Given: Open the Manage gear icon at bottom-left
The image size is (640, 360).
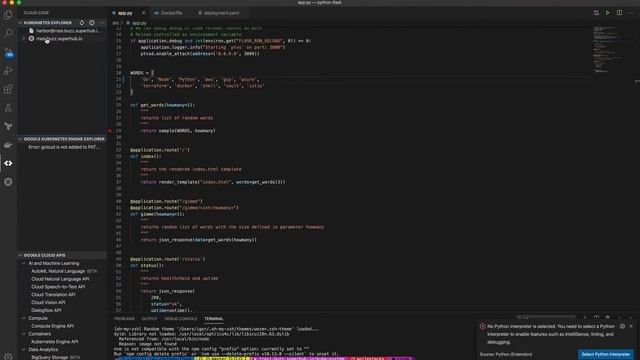Looking at the screenshot, I should [x=8, y=356].
